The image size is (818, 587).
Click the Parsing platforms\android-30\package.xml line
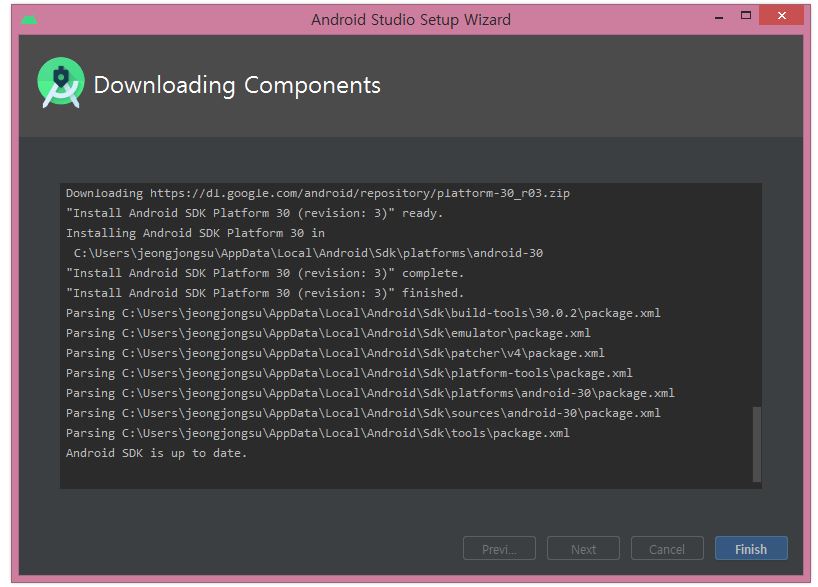coord(370,393)
